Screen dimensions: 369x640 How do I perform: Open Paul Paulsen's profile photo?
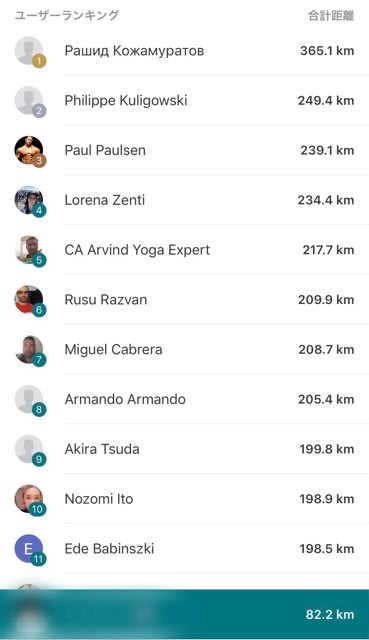click(29, 151)
